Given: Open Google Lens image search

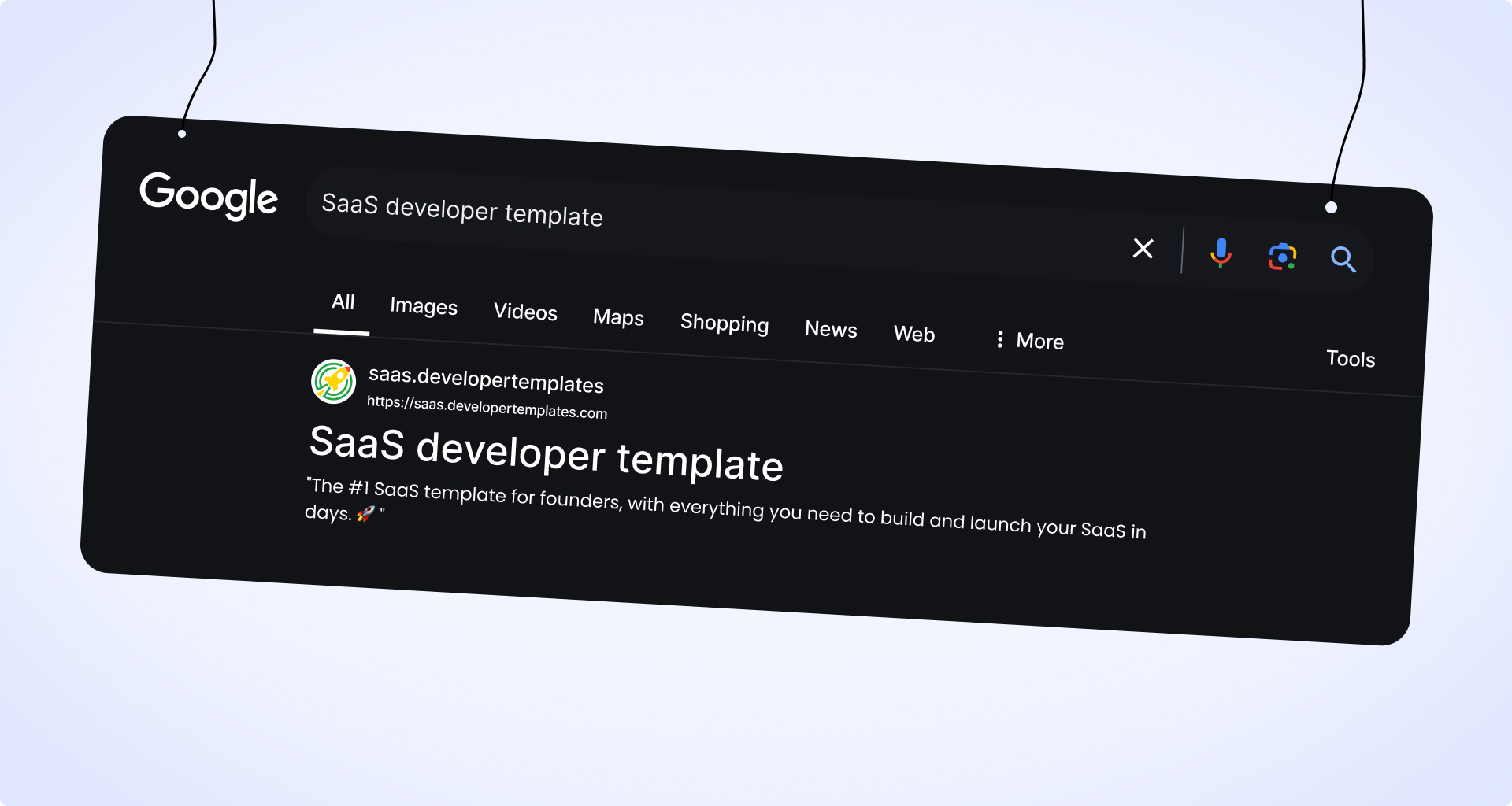Looking at the screenshot, I should (1282, 257).
